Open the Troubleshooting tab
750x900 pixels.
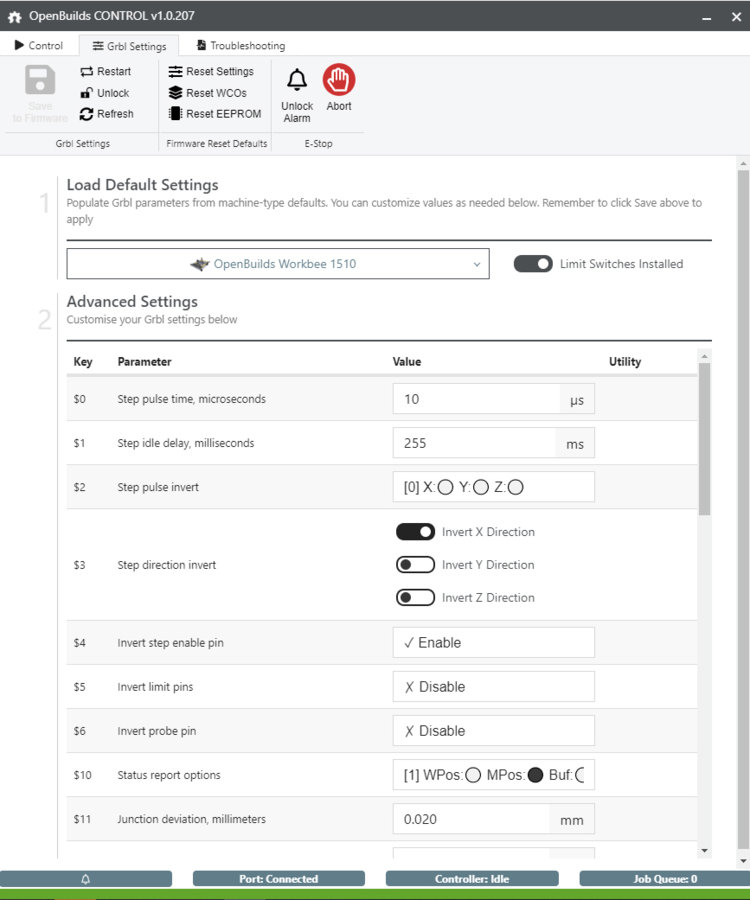point(240,45)
